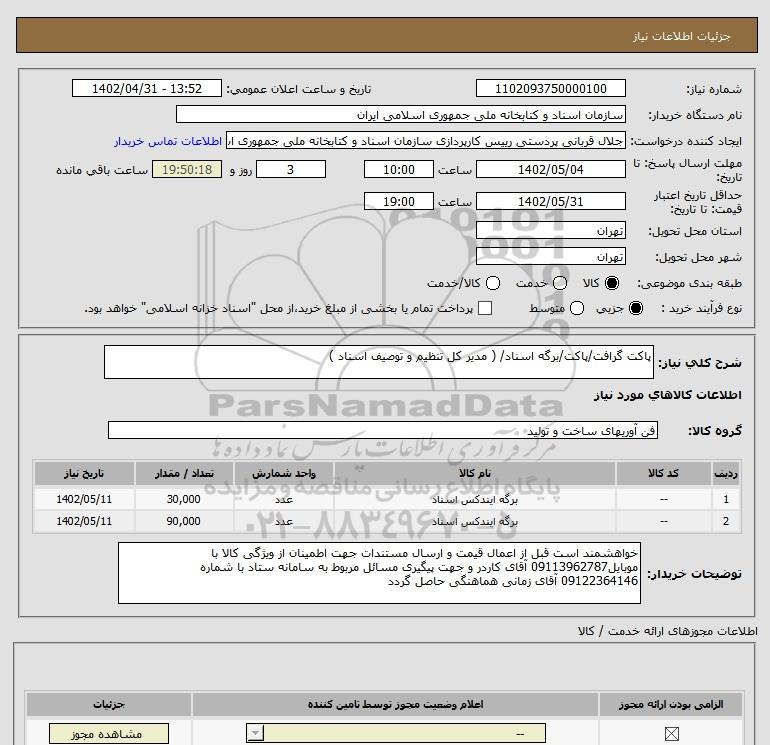The image size is (770, 745).
Task: Click the شرح کلی نیاز description box
Action: 379,362
